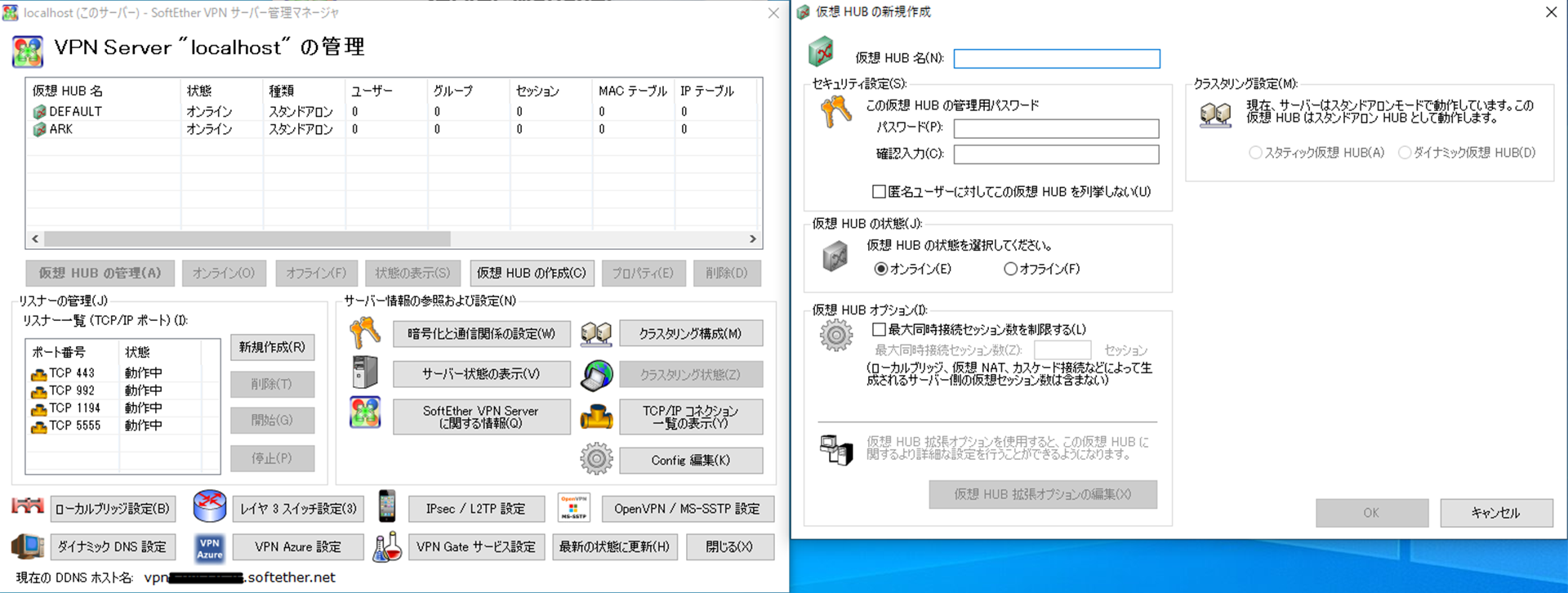The image size is (1568, 593).
Task: Click the listener 新規作成(R) button
Action: [x=272, y=347]
